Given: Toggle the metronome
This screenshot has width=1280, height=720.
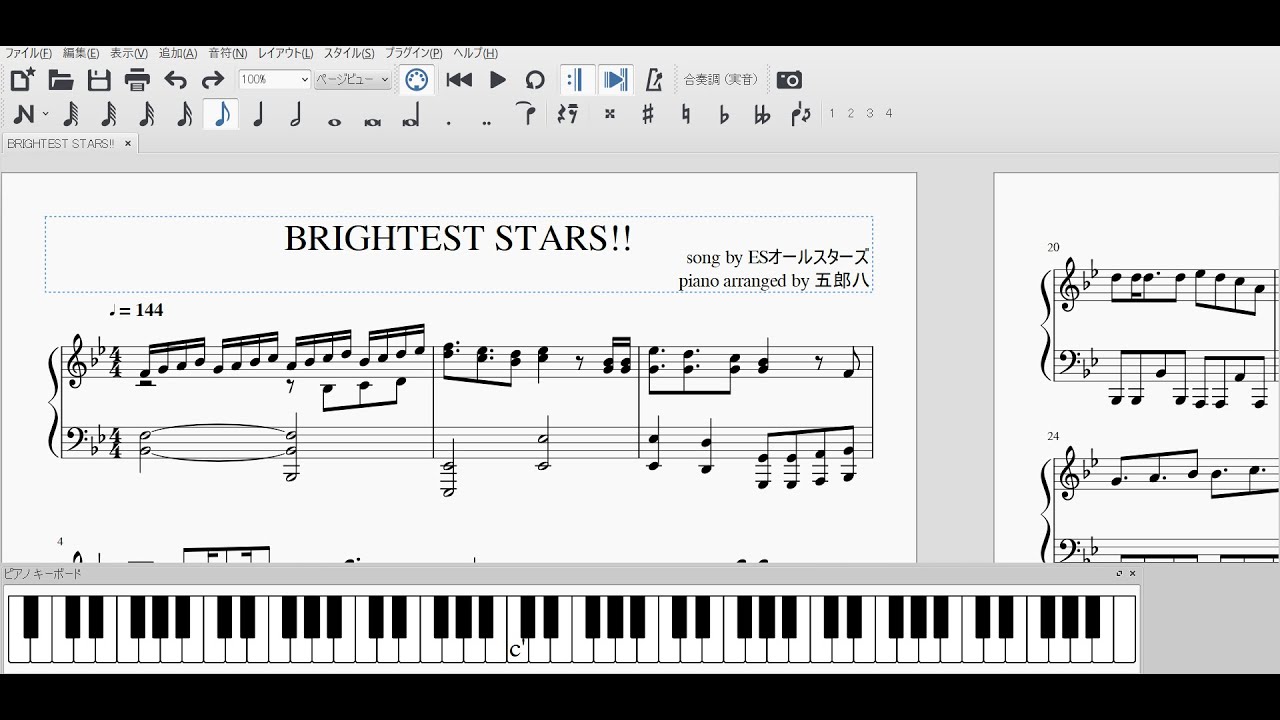Looking at the screenshot, I should (x=654, y=80).
